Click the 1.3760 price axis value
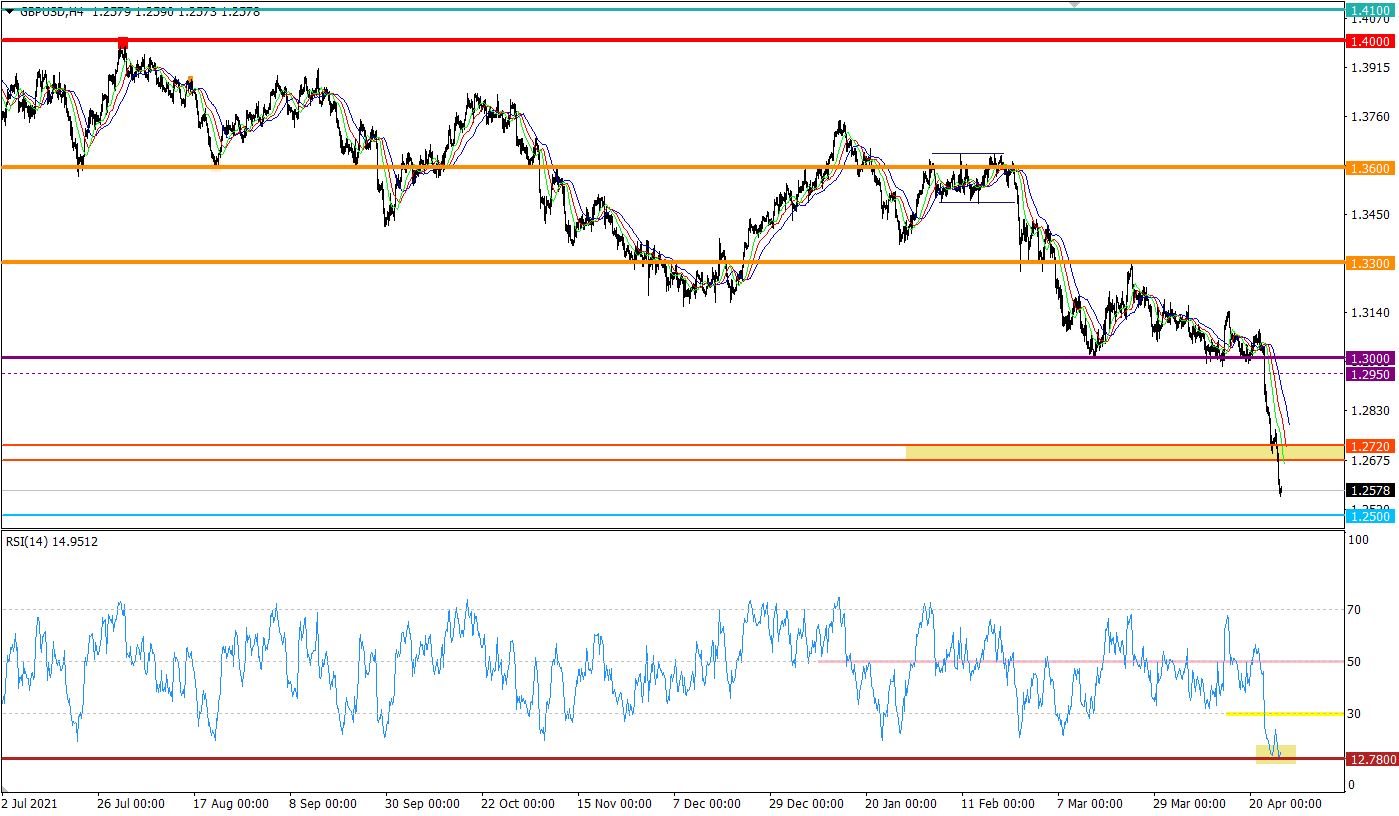 tap(1370, 116)
